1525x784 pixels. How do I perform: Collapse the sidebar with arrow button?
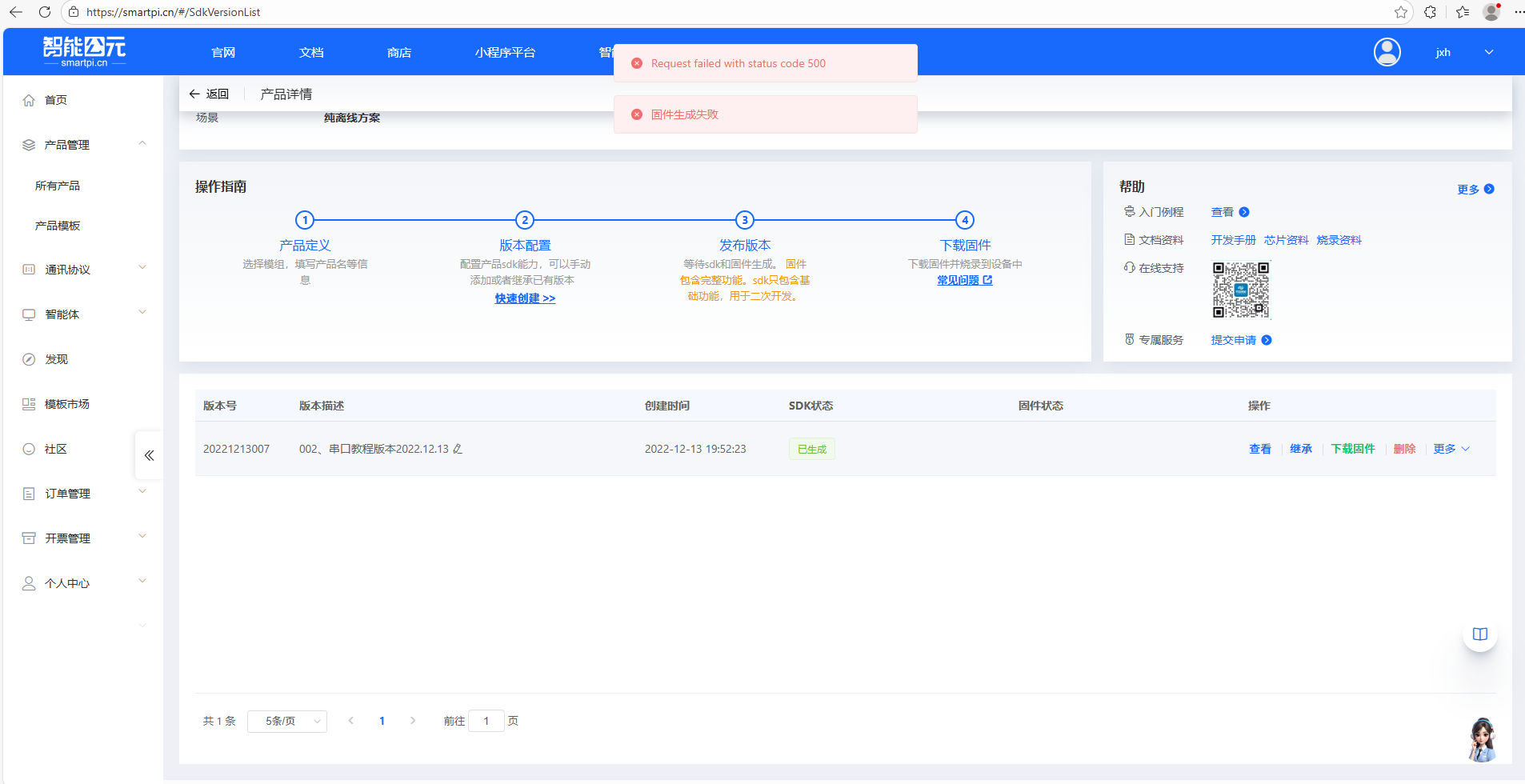[x=149, y=454]
